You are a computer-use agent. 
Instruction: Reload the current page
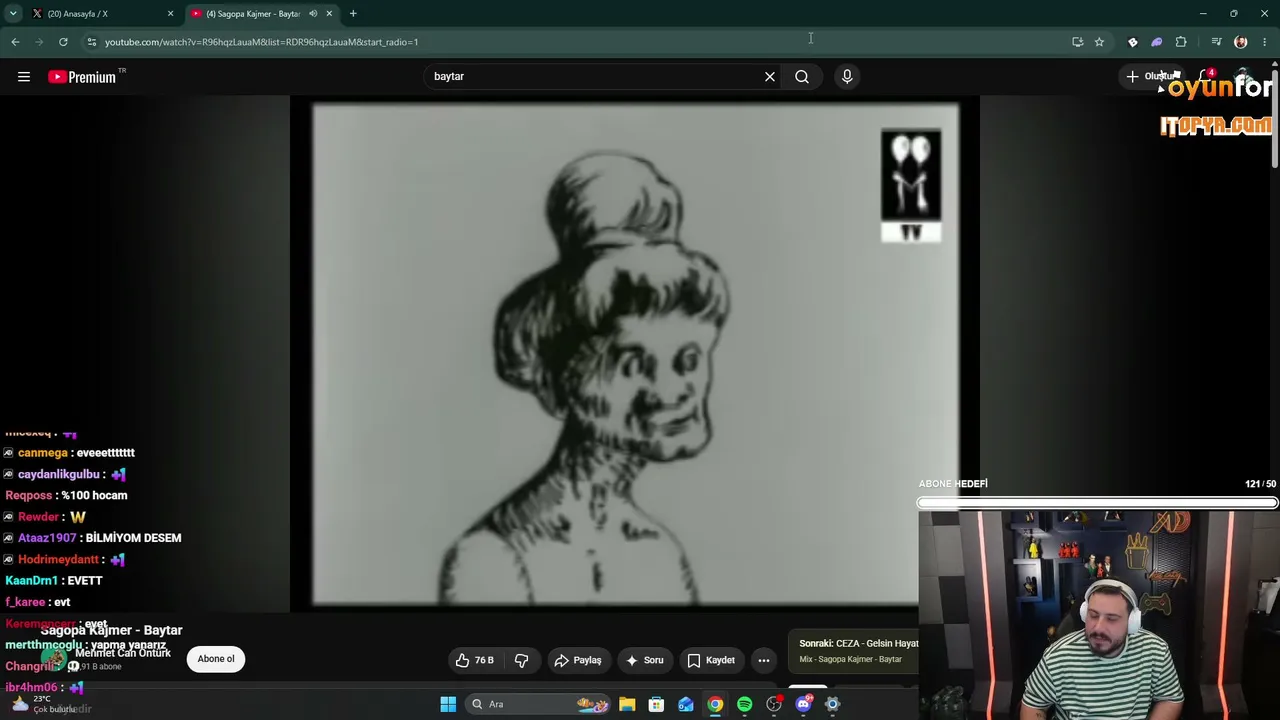[x=63, y=42]
